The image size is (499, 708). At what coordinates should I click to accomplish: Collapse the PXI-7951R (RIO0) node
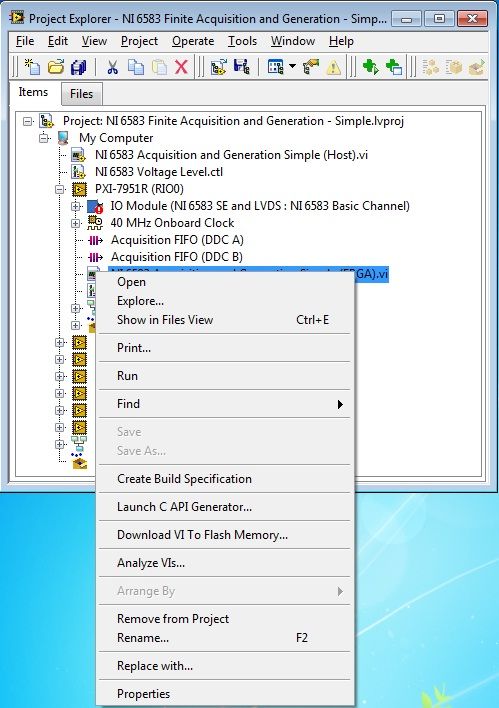pos(60,189)
